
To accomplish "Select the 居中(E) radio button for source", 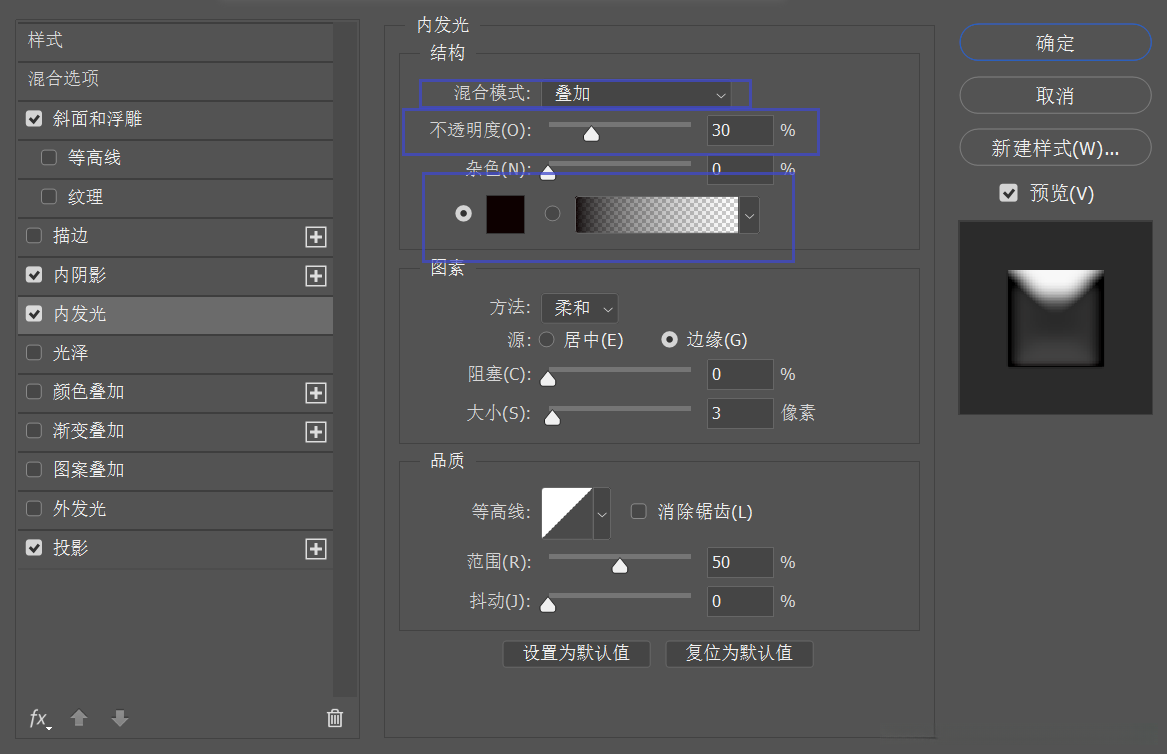I will click(x=547, y=340).
